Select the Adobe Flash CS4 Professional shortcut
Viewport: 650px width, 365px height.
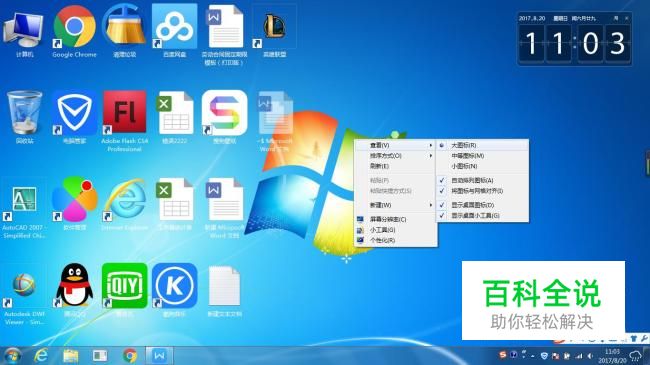(124, 121)
